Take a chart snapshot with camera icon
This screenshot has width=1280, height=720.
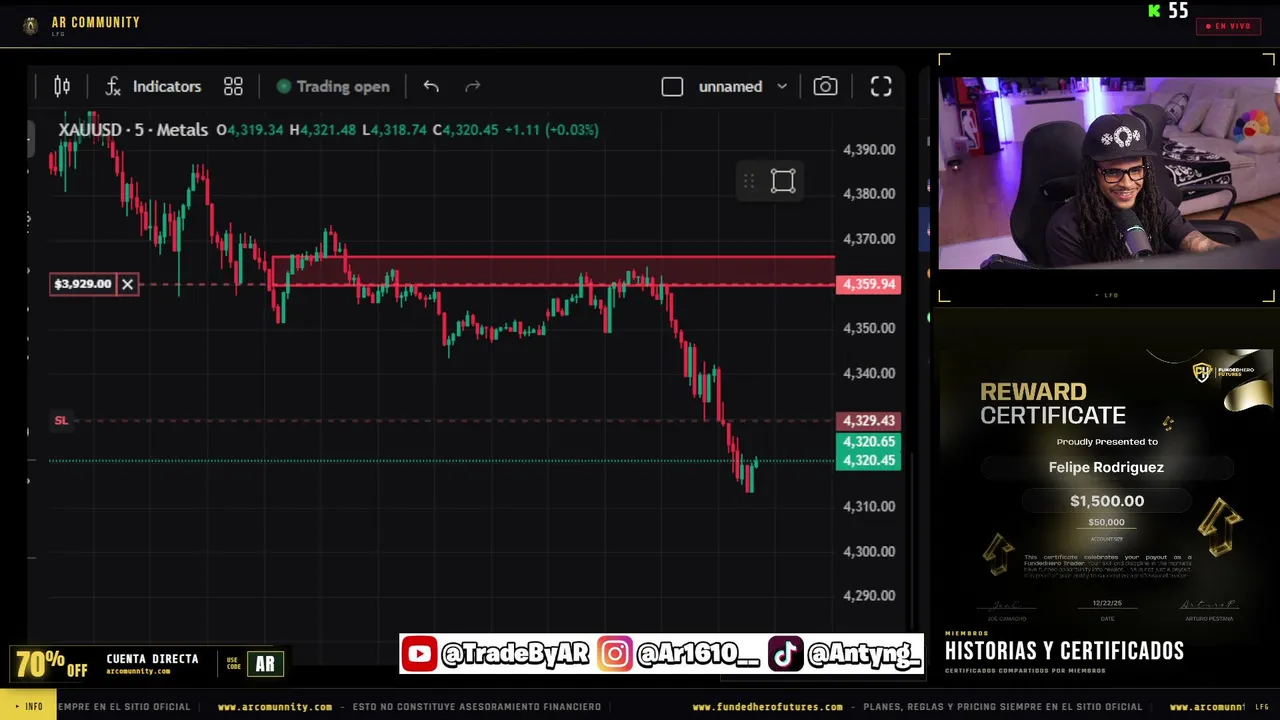pyautogui.click(x=825, y=87)
